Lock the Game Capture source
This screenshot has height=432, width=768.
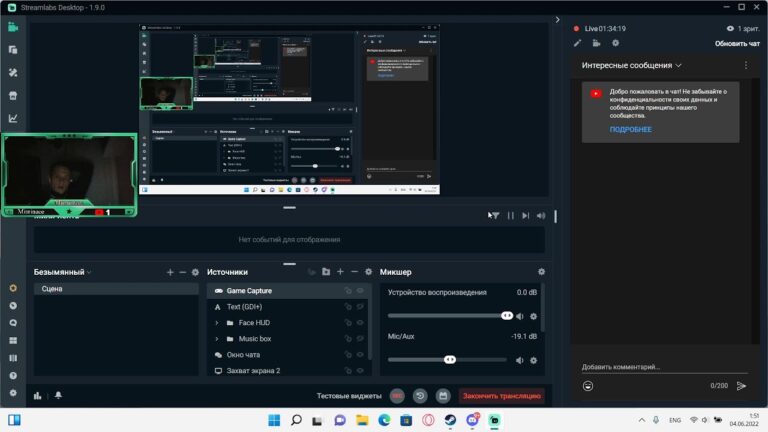click(x=348, y=291)
